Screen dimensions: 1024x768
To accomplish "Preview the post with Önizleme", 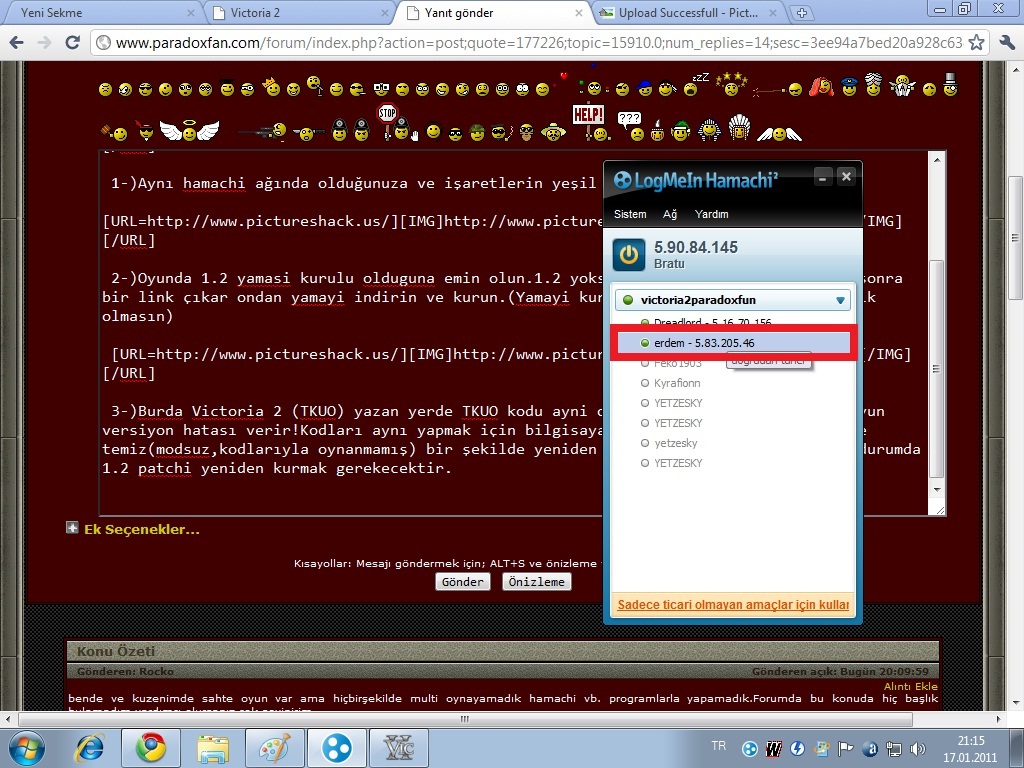I will click(x=536, y=582).
